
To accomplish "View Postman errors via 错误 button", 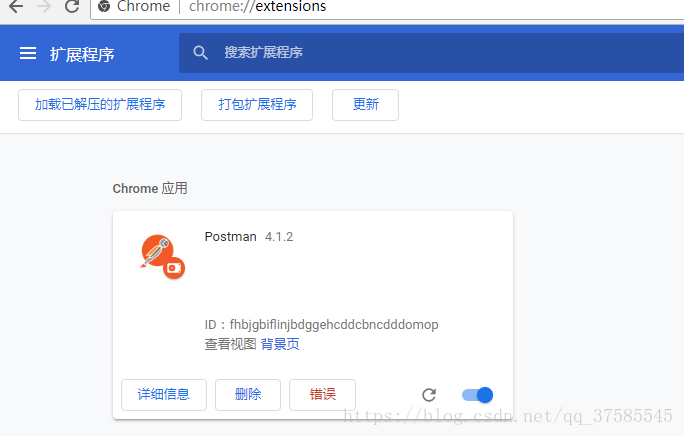I will pyautogui.click(x=322, y=395).
